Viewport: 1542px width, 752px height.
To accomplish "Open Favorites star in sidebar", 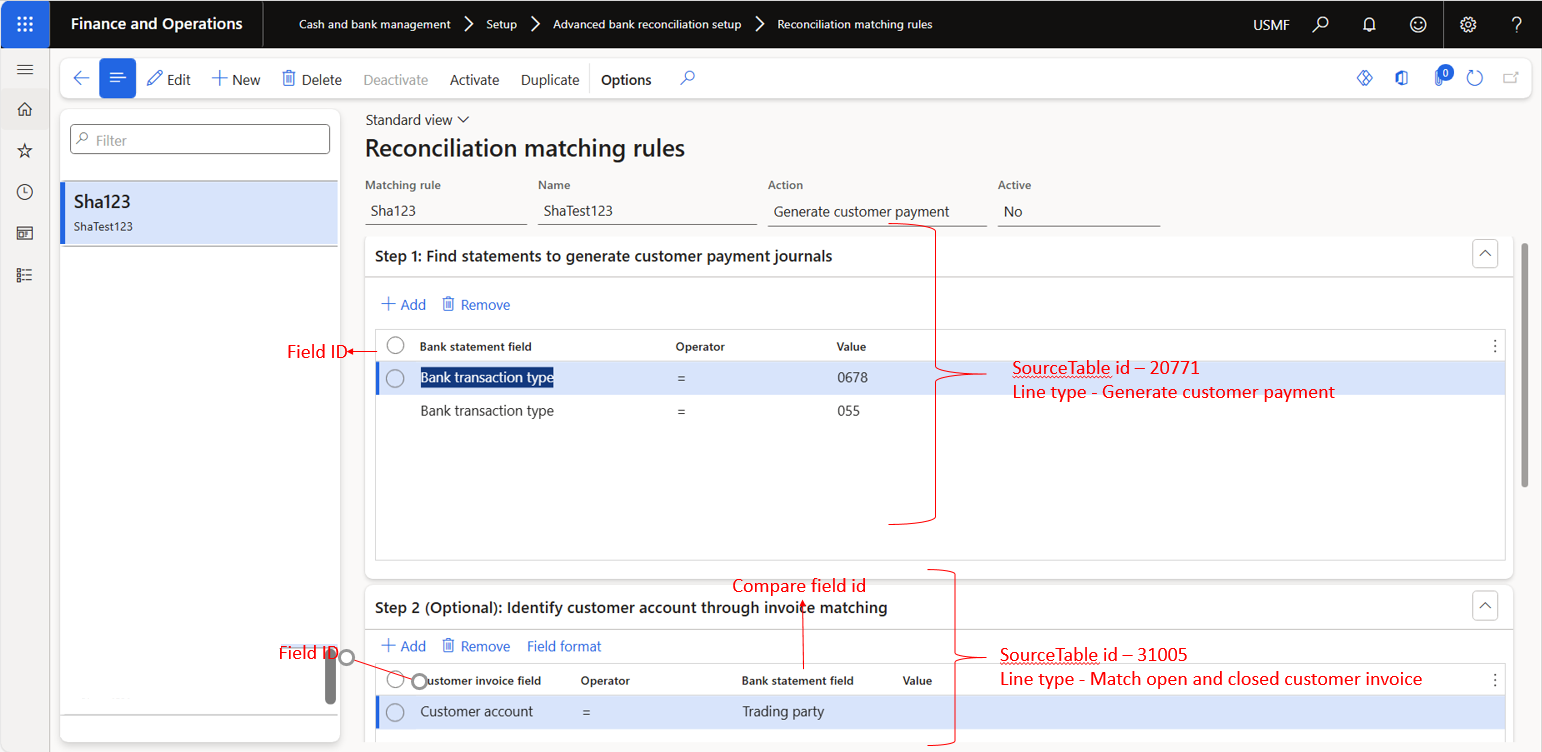I will pos(25,150).
